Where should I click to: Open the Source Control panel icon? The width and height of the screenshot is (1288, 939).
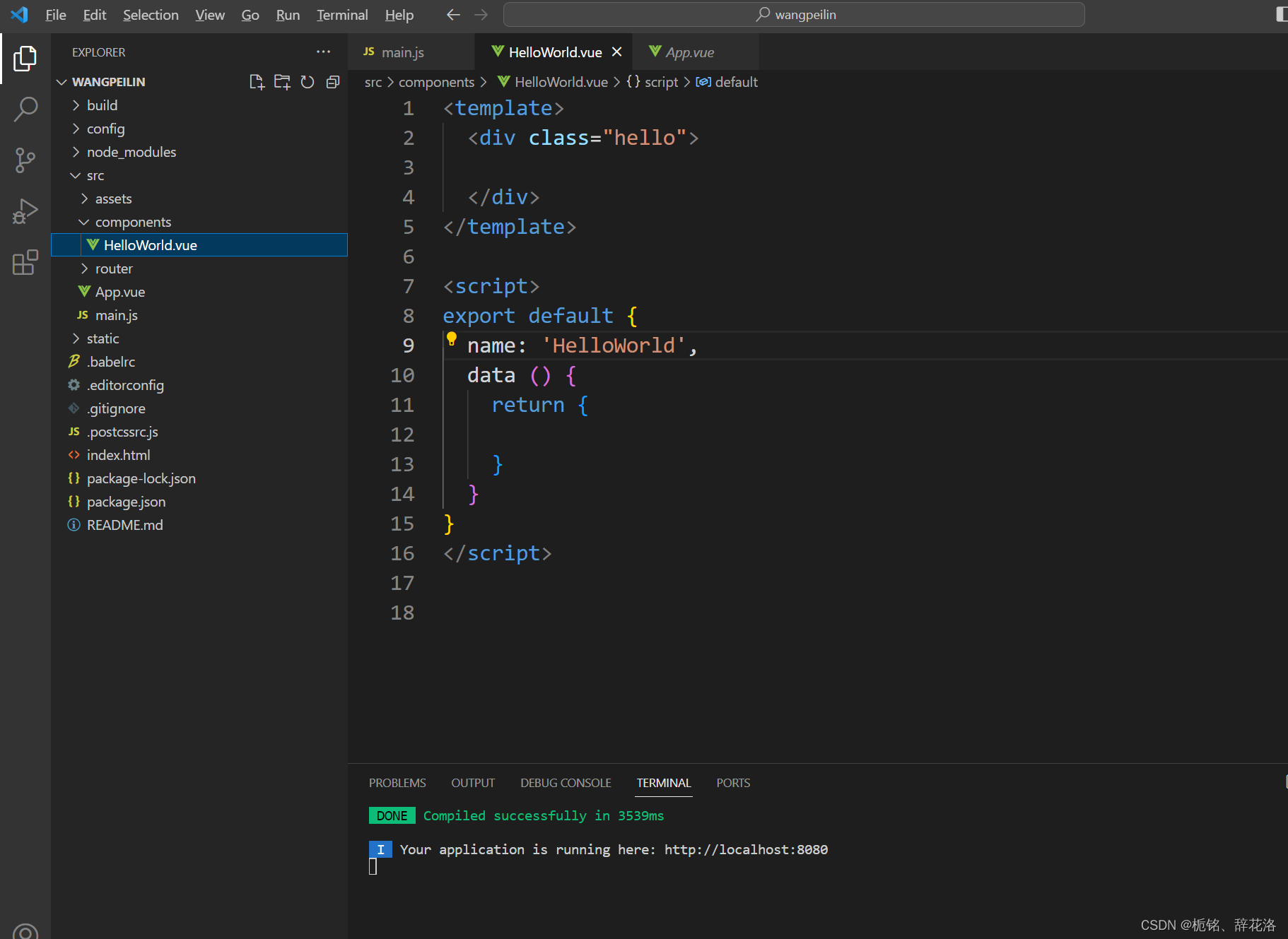click(25, 160)
